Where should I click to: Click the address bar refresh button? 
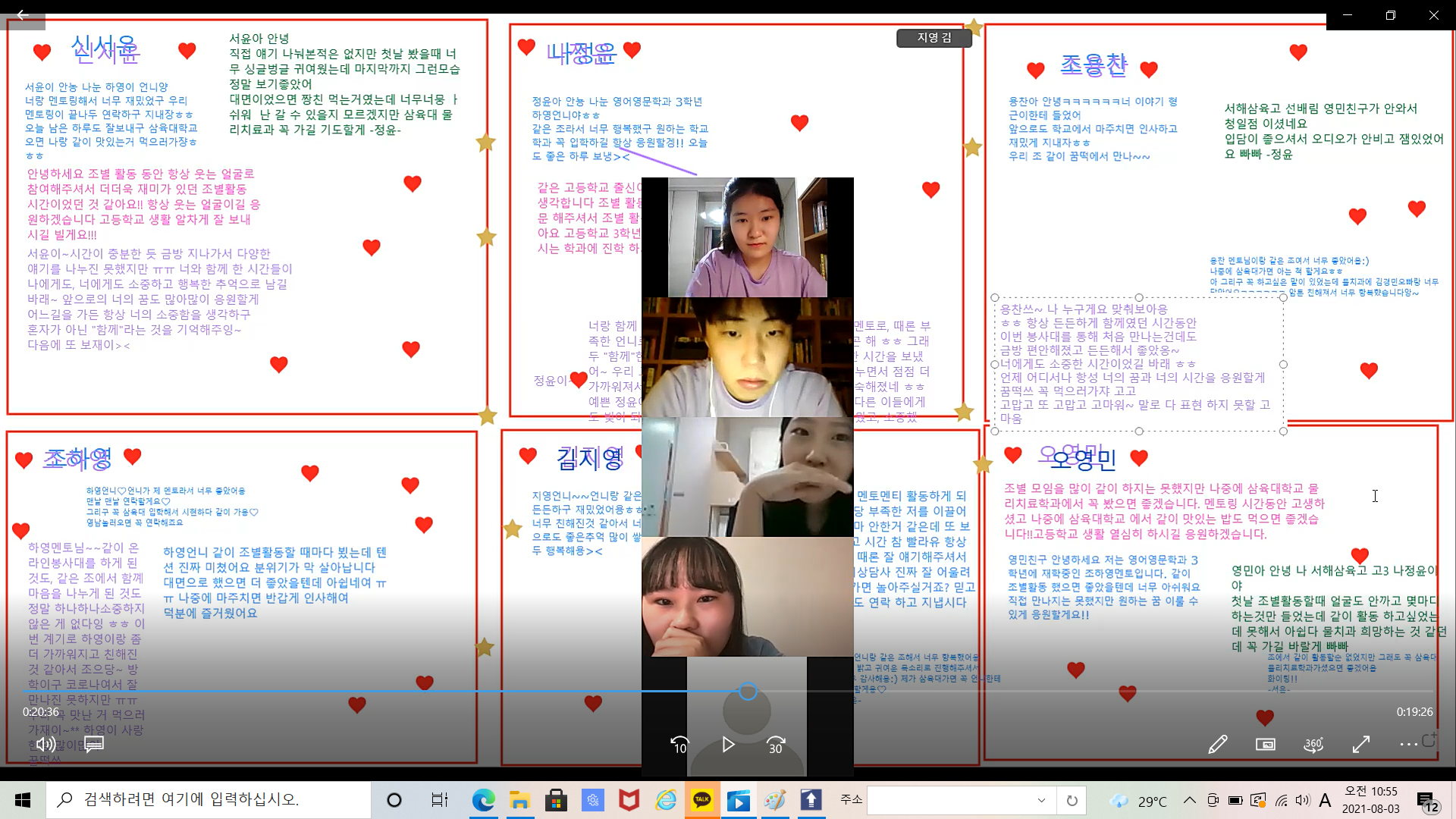(x=1072, y=800)
